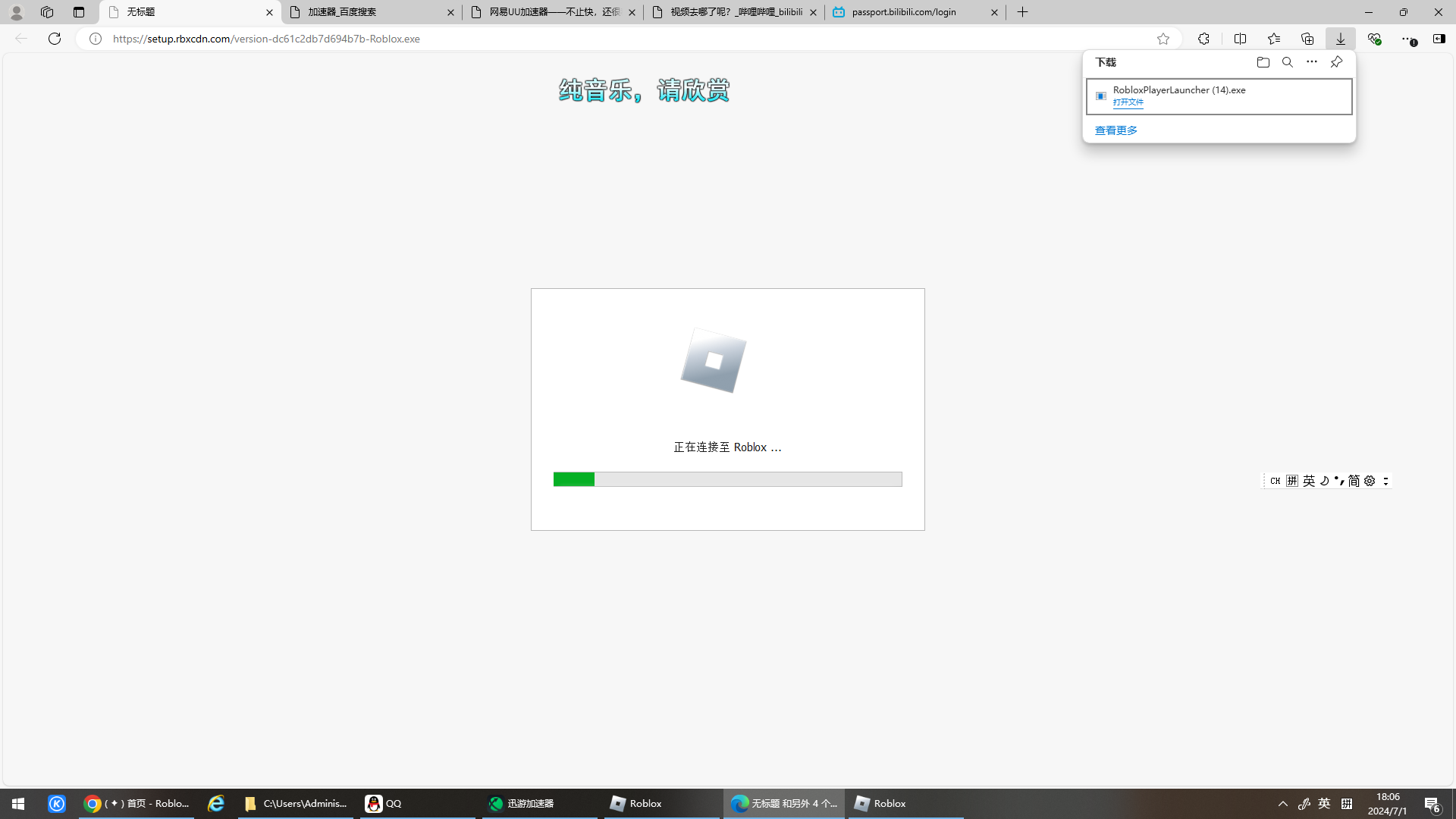Toggle split screen icon
This screenshot has width=1456, height=819.
pyautogui.click(x=1241, y=39)
